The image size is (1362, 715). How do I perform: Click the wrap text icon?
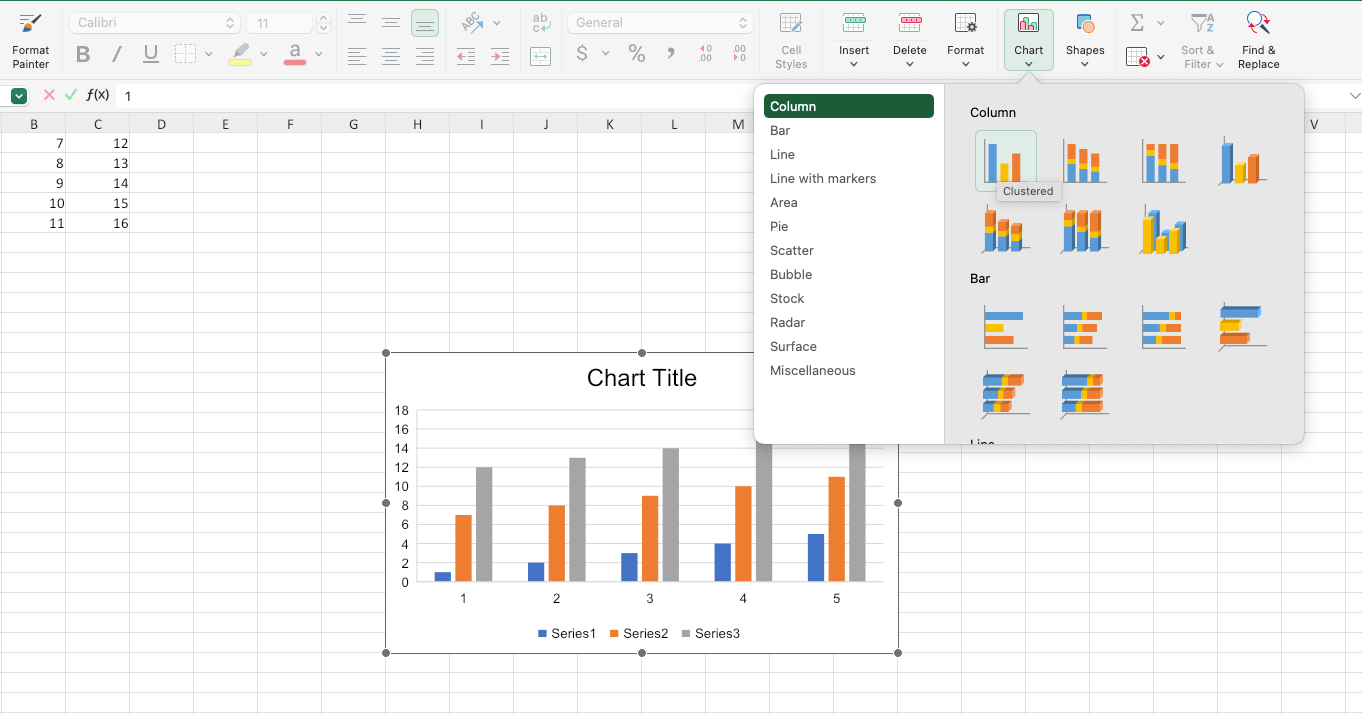point(541,23)
